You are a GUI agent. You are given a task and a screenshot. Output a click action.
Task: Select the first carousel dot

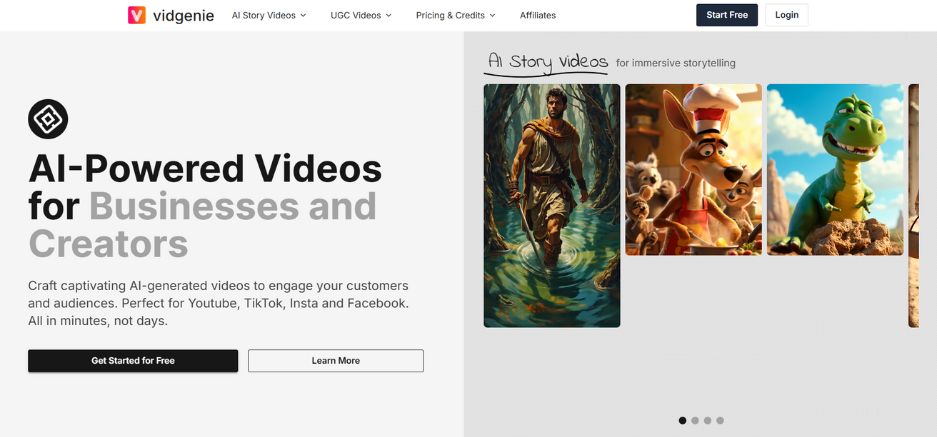pyautogui.click(x=682, y=420)
